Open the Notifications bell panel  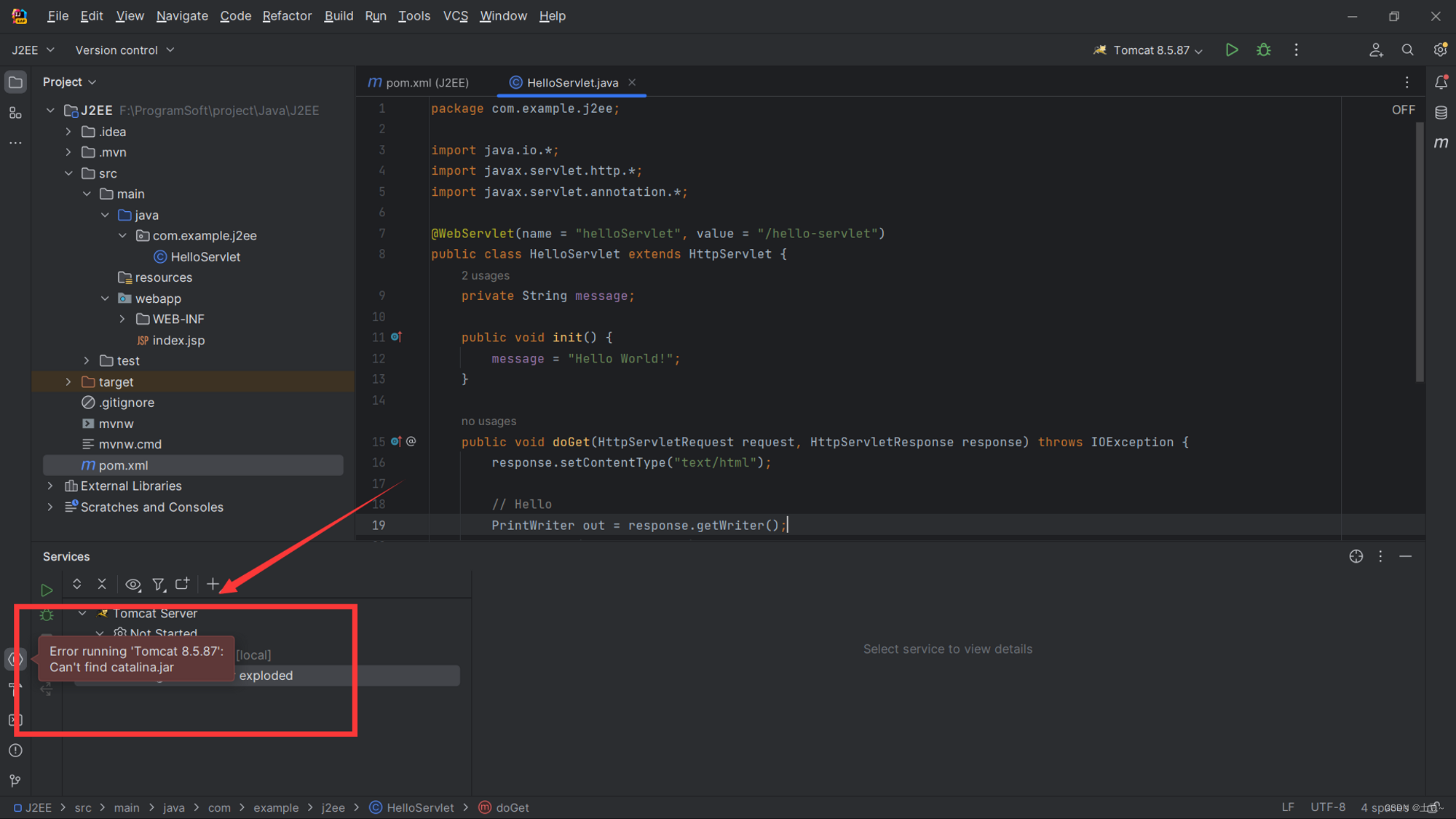point(1441,82)
